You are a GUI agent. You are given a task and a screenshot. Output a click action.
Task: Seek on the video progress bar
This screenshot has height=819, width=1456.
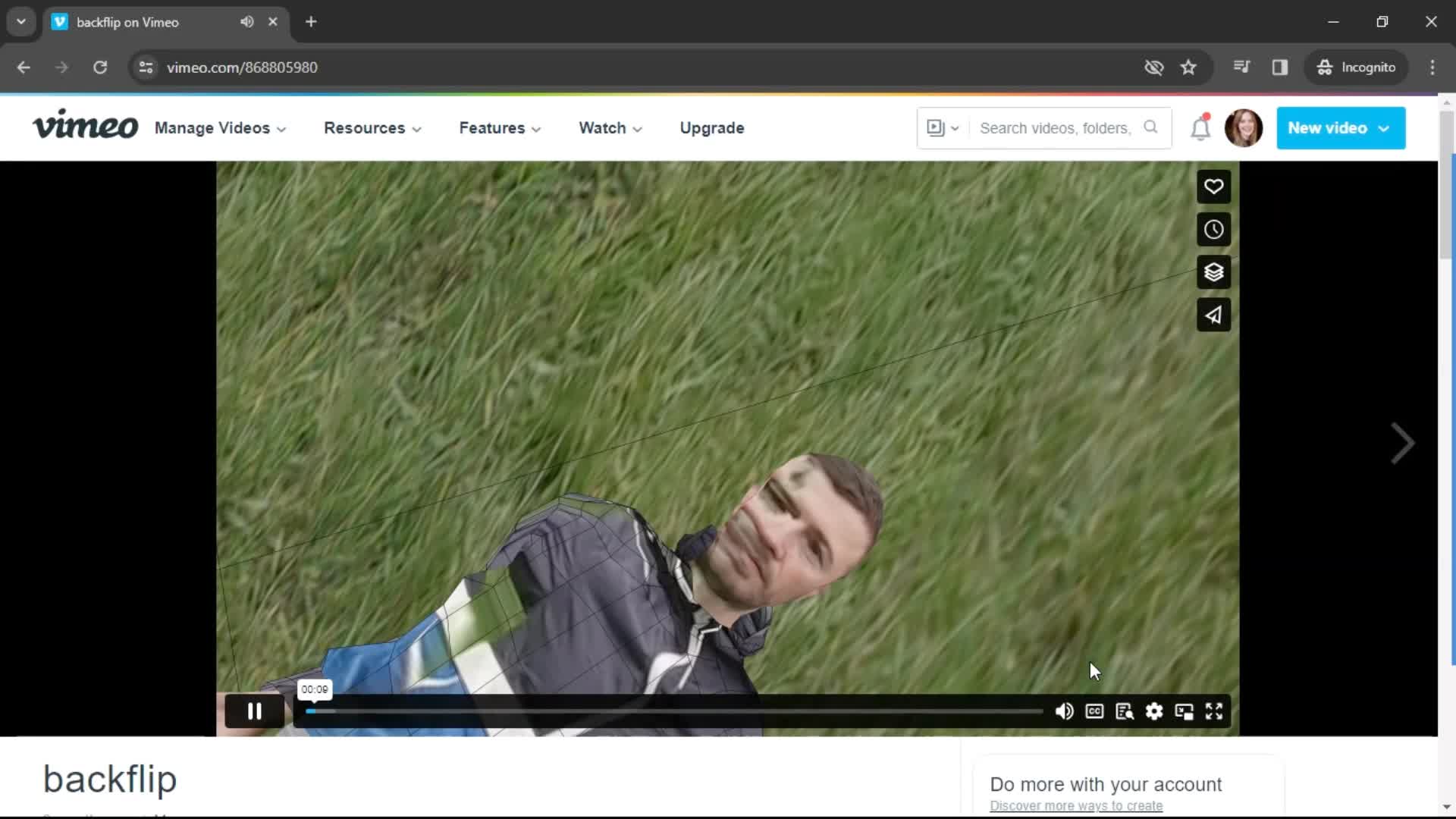(674, 711)
